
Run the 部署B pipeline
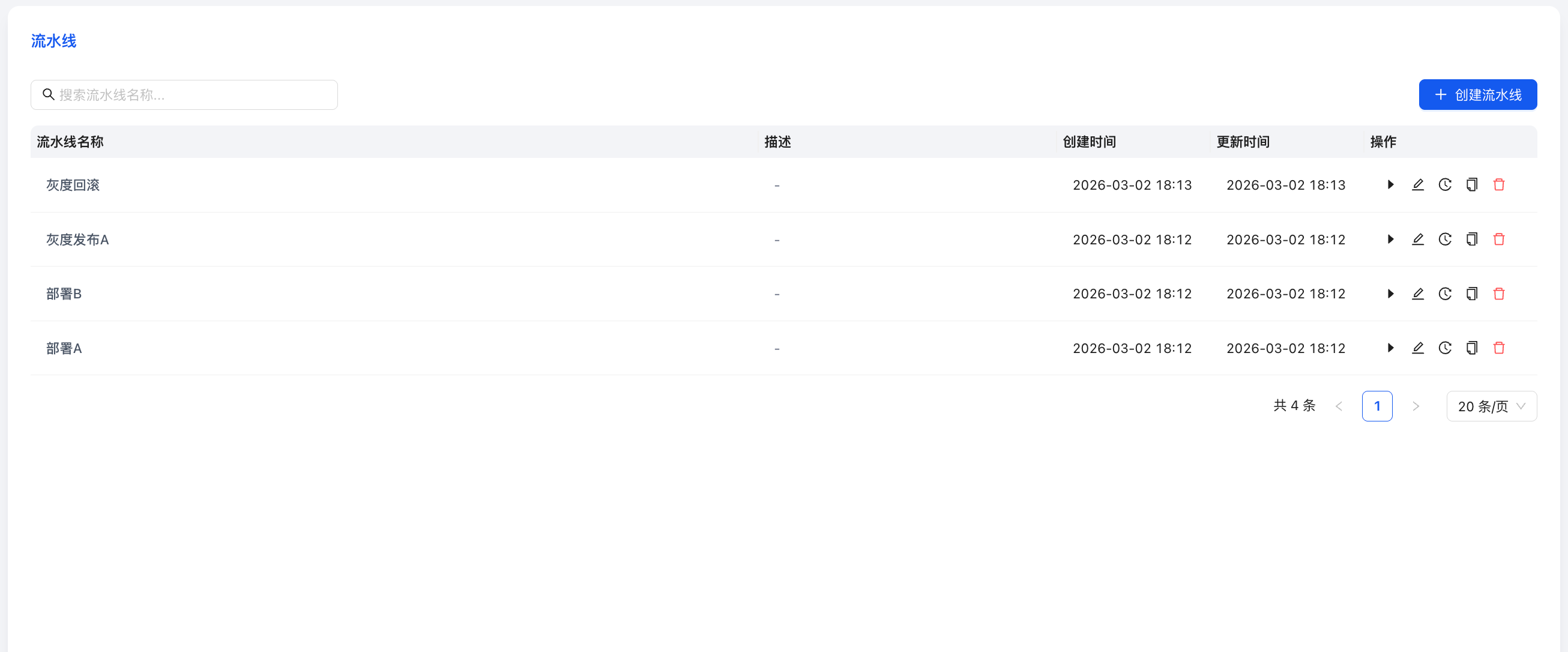pos(1390,294)
